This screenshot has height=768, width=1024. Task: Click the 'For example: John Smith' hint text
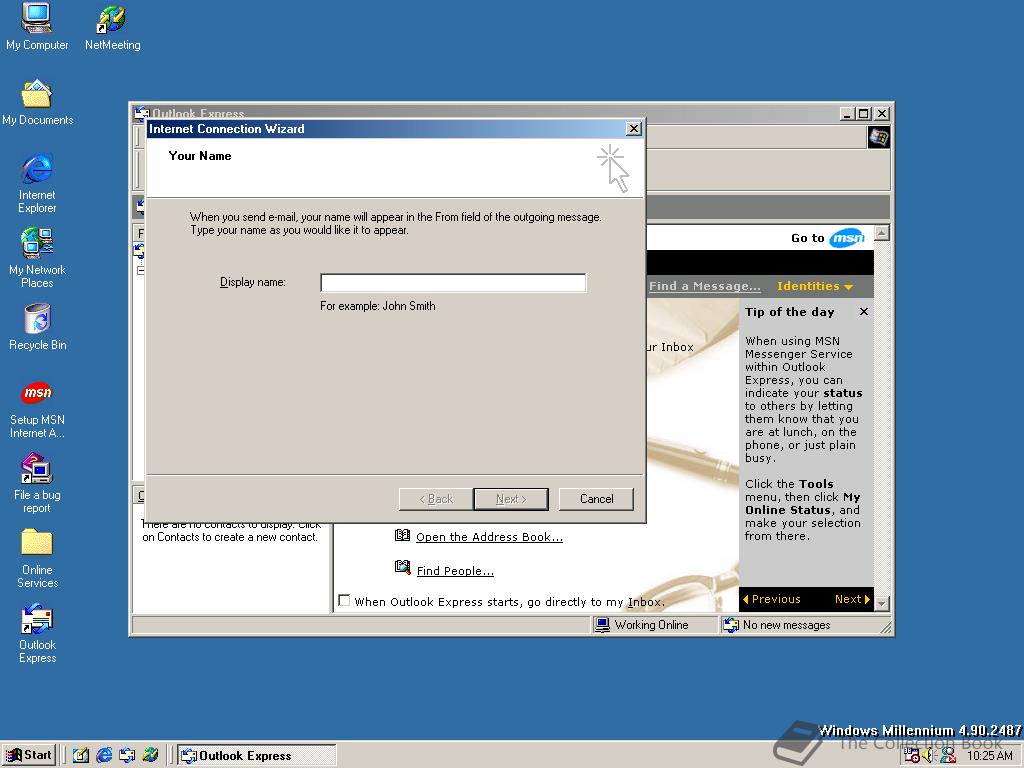377,306
